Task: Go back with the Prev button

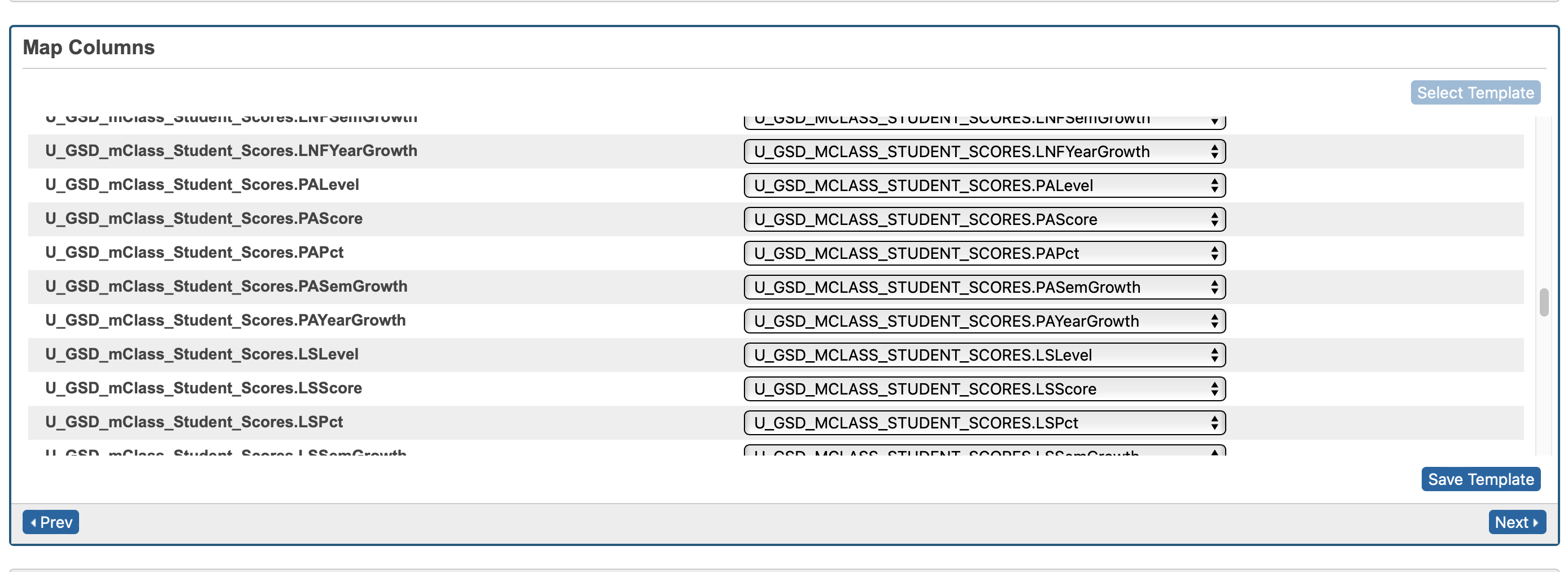Action: coord(51,522)
